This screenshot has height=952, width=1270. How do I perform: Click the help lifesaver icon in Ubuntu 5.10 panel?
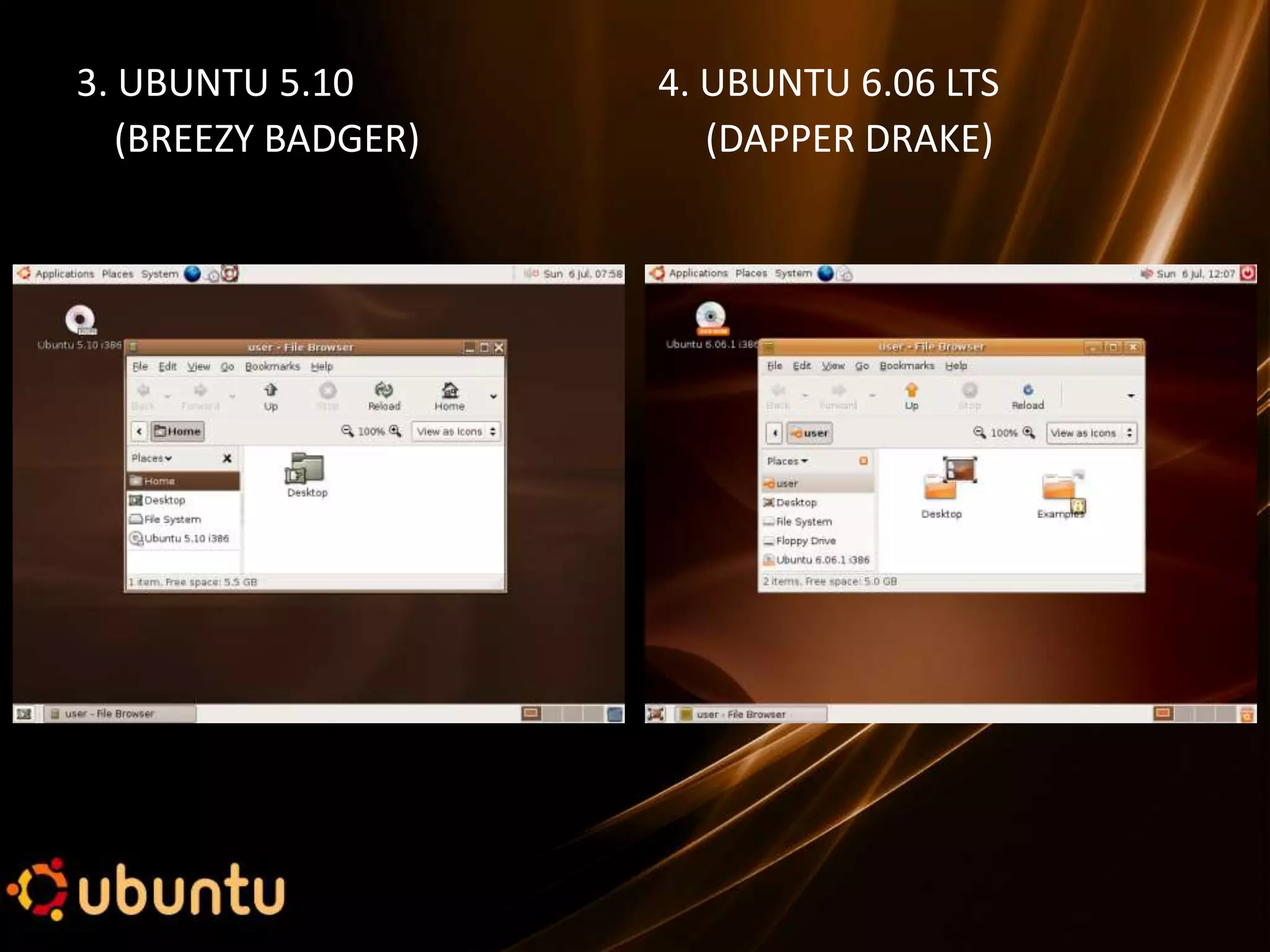pos(230,273)
